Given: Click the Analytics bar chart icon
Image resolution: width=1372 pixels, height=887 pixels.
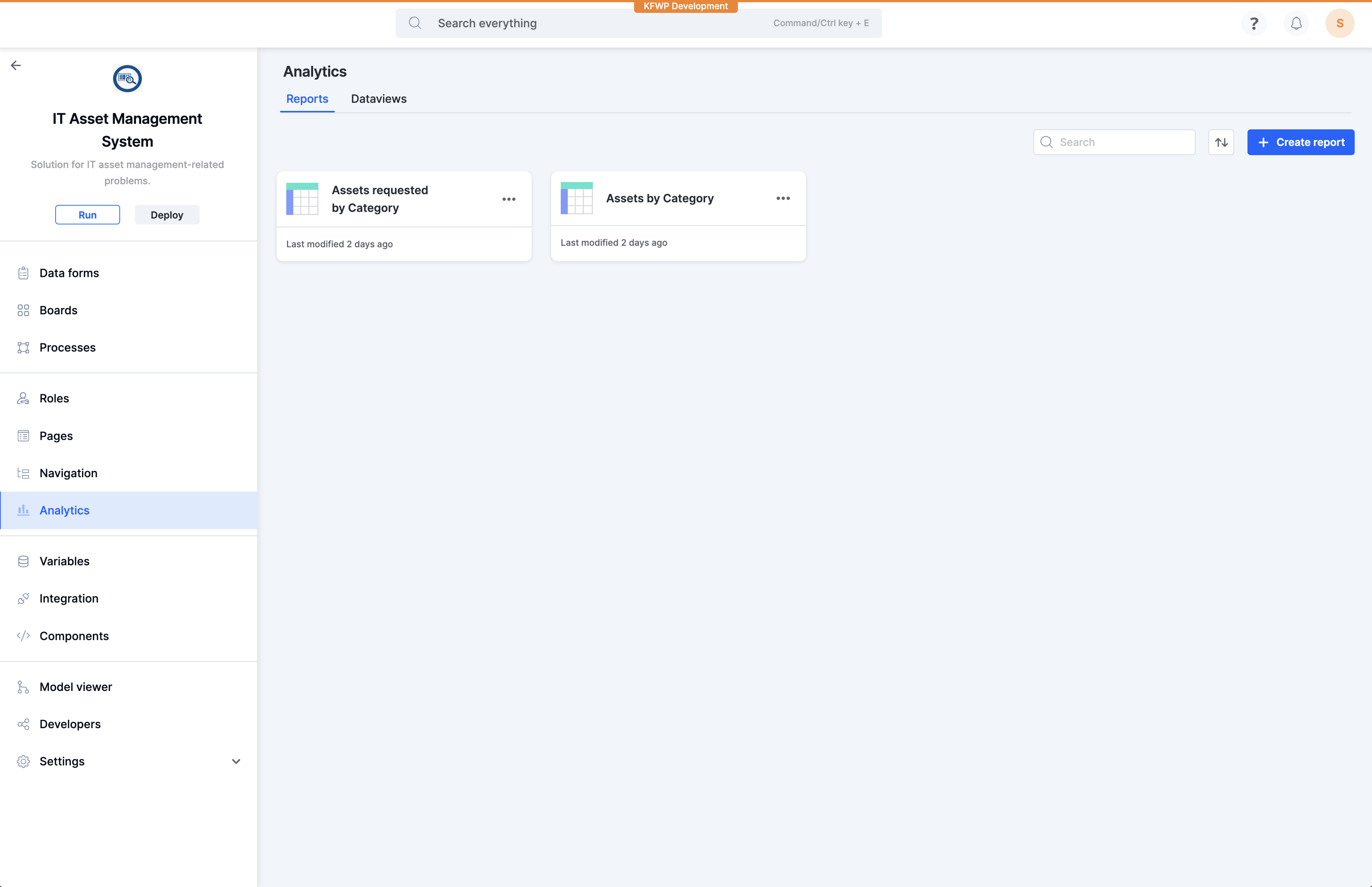Looking at the screenshot, I should 23,510.
